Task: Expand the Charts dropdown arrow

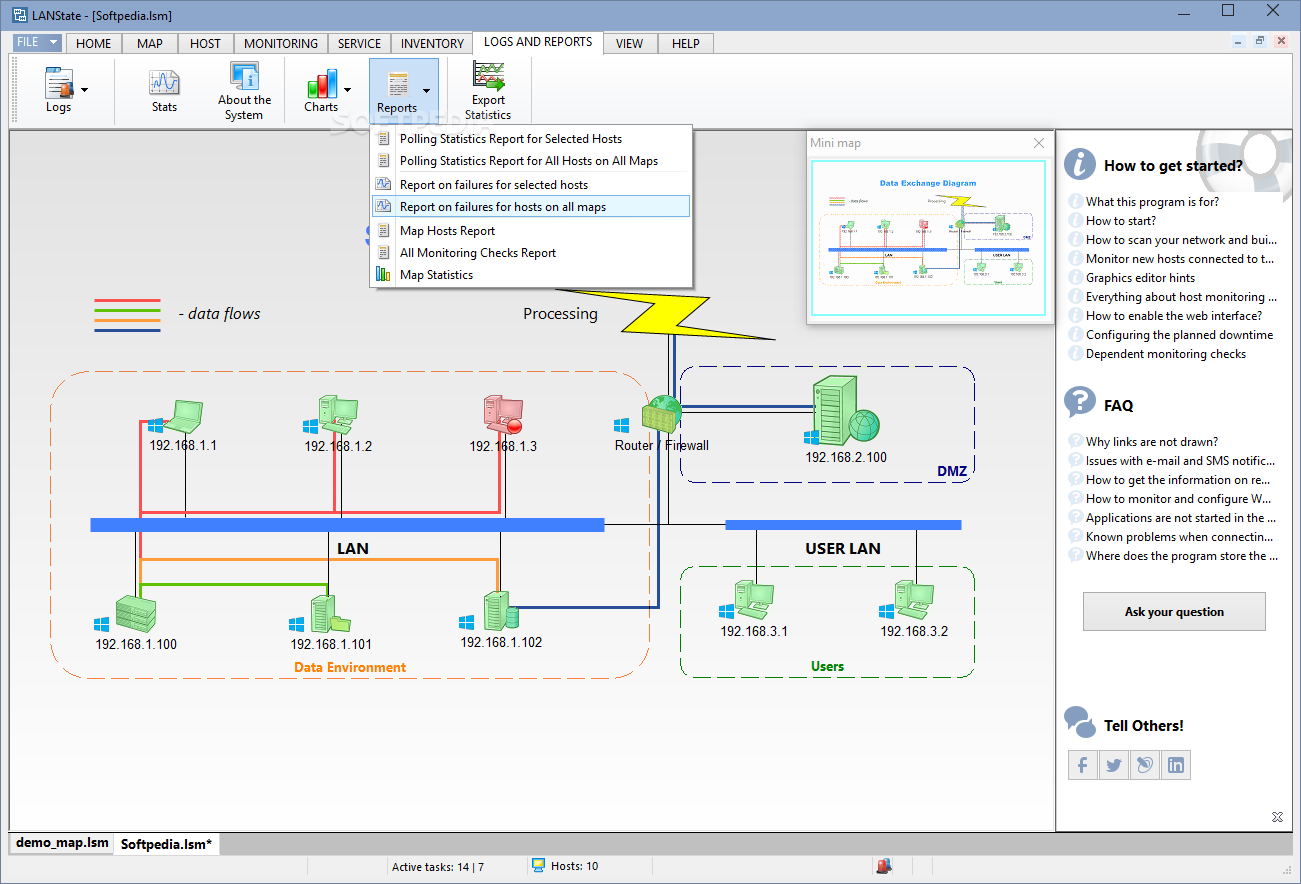Action: pyautogui.click(x=346, y=90)
